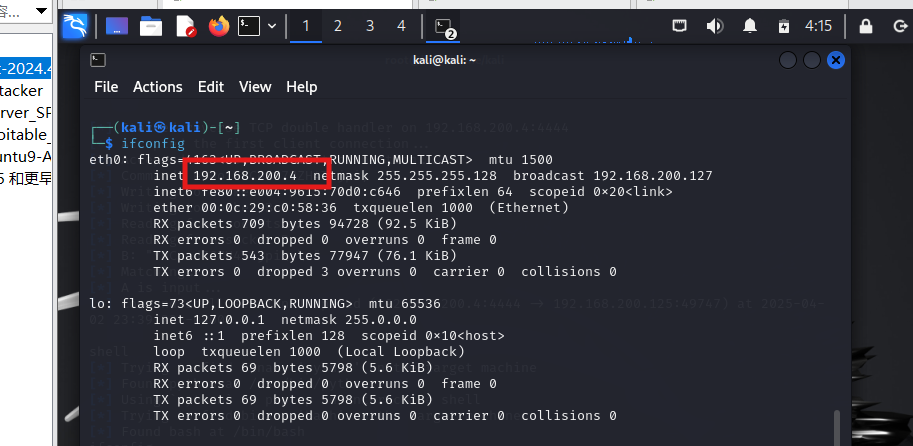Viewport: 913px width, 446px height.
Task: Select the highlighted "-2024.4" sidebar entry
Action: click(x=26, y=69)
